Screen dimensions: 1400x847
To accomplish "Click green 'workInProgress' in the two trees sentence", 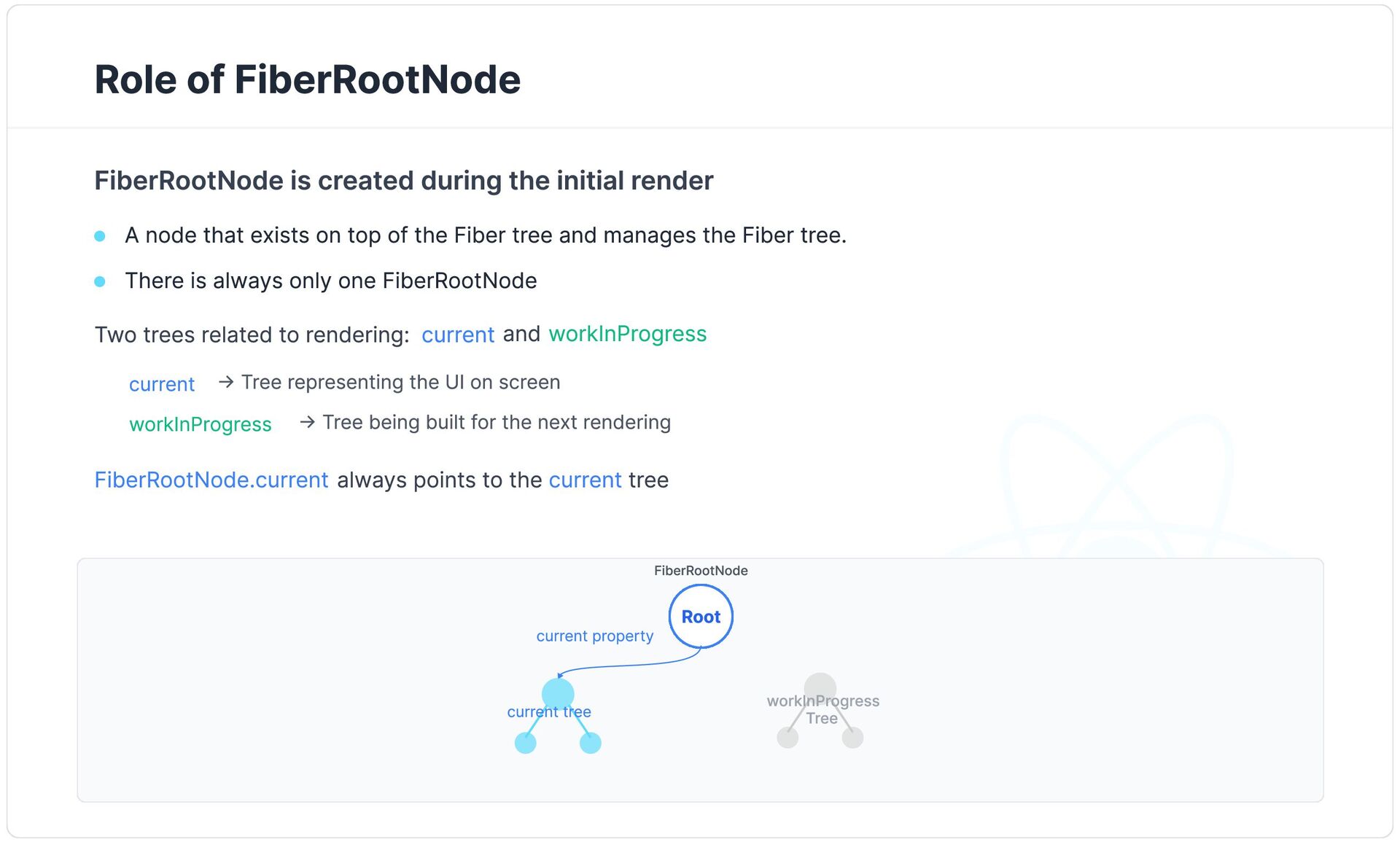I will pyautogui.click(x=628, y=334).
